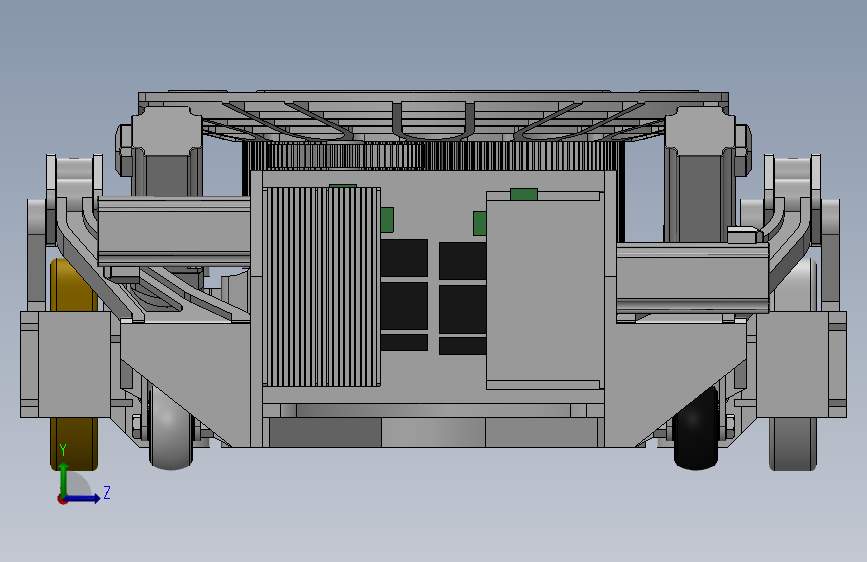867x562 pixels.
Task: Select the circular slotted top plate
Action: pyautogui.click(x=434, y=115)
